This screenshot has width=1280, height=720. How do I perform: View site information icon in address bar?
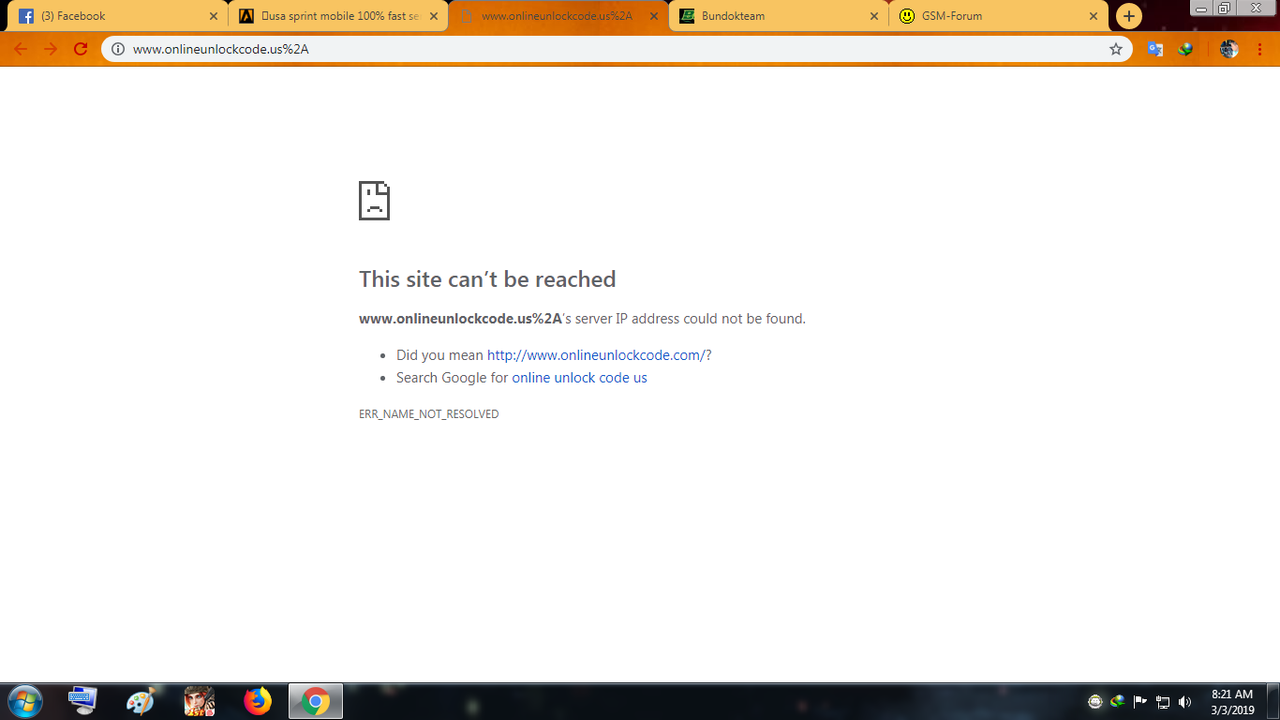tap(117, 49)
